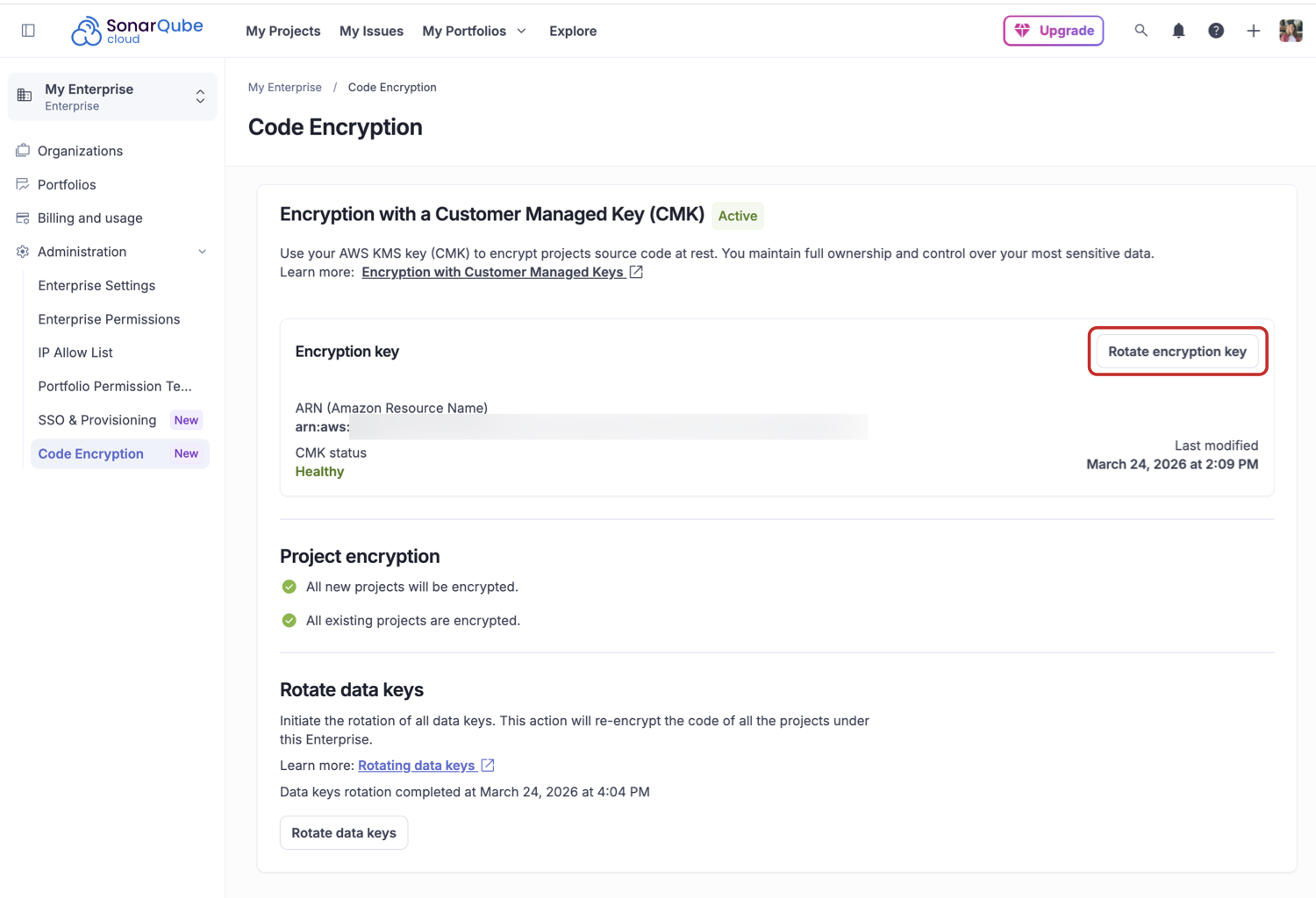Screen dimensions: 1316x898
Task: Click the Billing and usage card icon
Action: [x=23, y=217]
